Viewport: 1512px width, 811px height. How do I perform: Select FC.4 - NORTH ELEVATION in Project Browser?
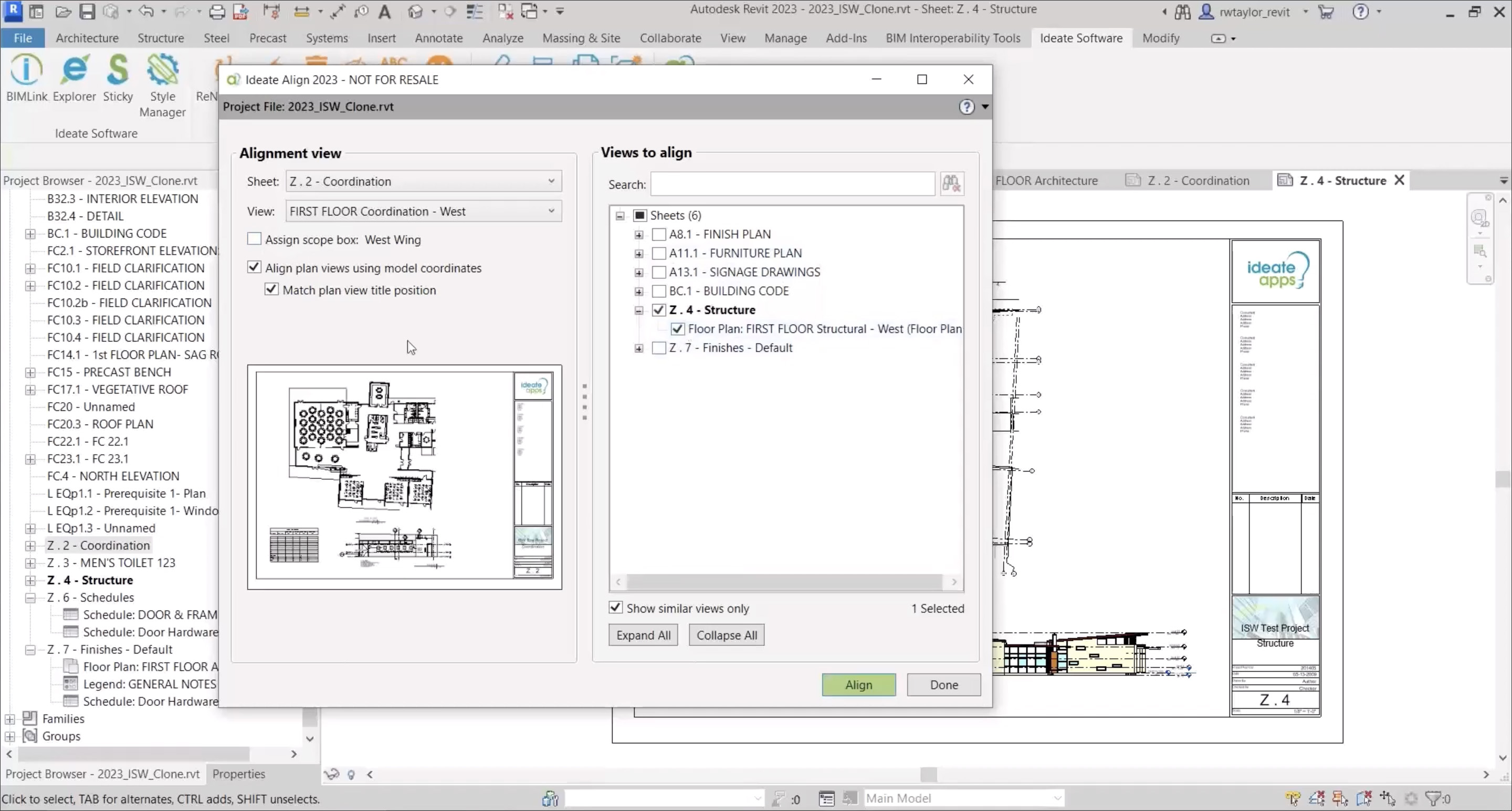click(x=113, y=476)
